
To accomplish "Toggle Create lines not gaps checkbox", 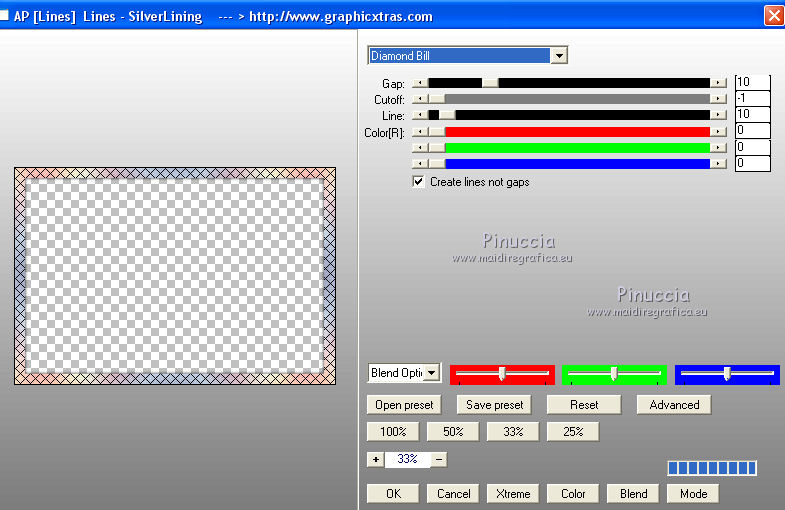I will [419, 182].
